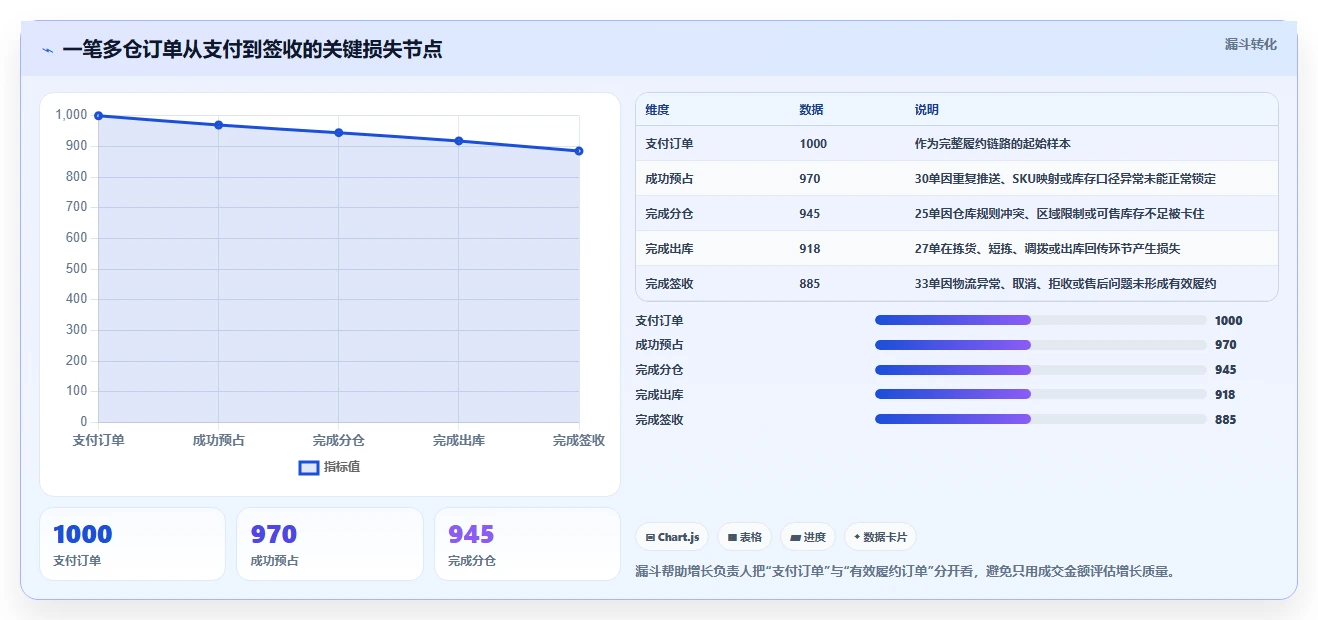This screenshot has width=1318, height=620.
Task: Click the 885 value beside 完成签收 progress bar
Action: pyautogui.click(x=1226, y=420)
